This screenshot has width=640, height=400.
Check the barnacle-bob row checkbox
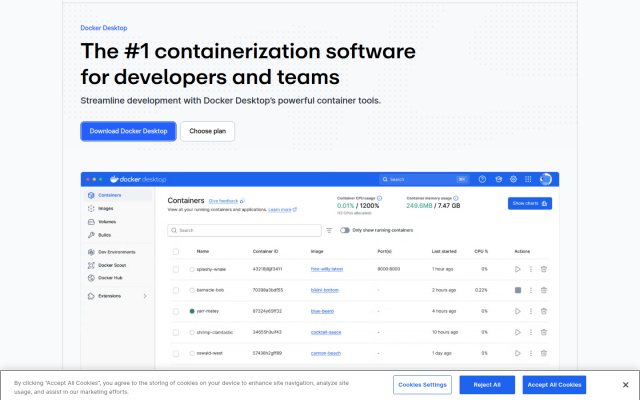(176, 290)
